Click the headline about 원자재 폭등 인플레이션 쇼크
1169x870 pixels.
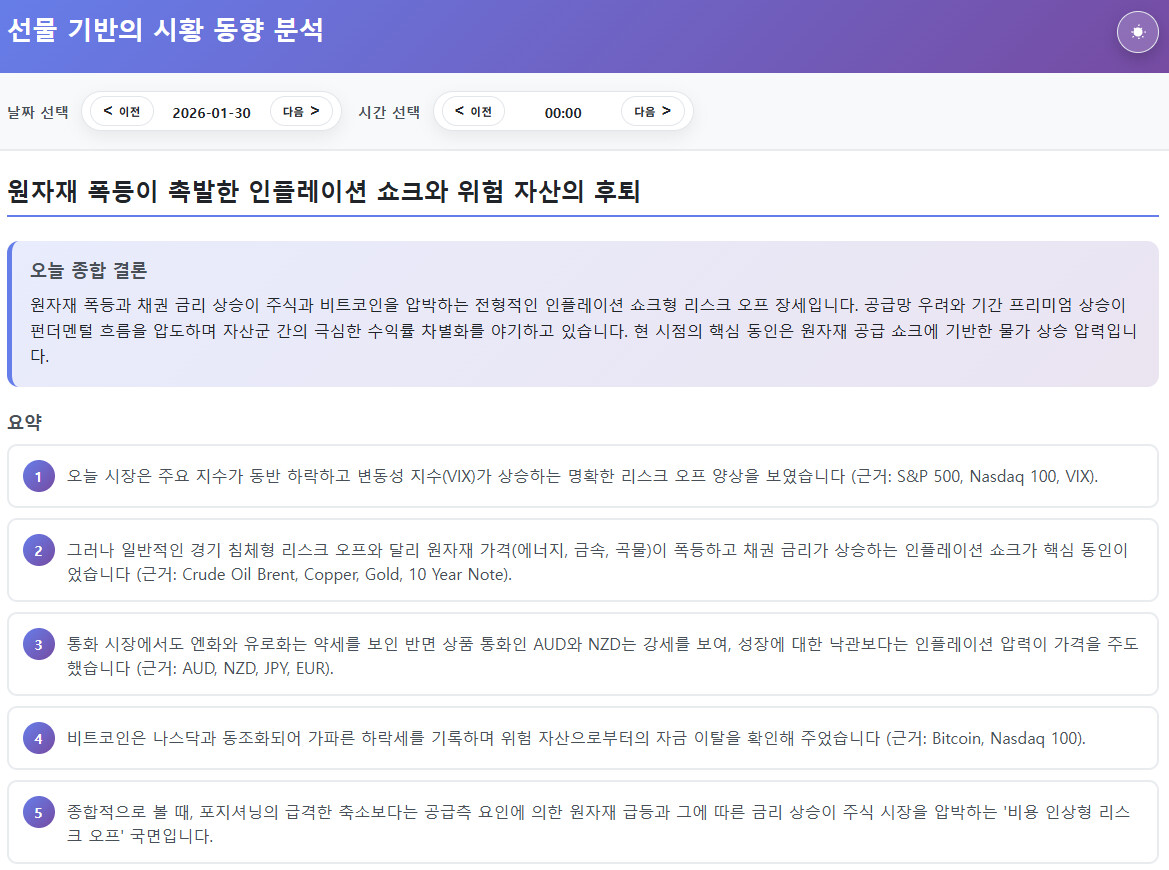[x=323, y=191]
